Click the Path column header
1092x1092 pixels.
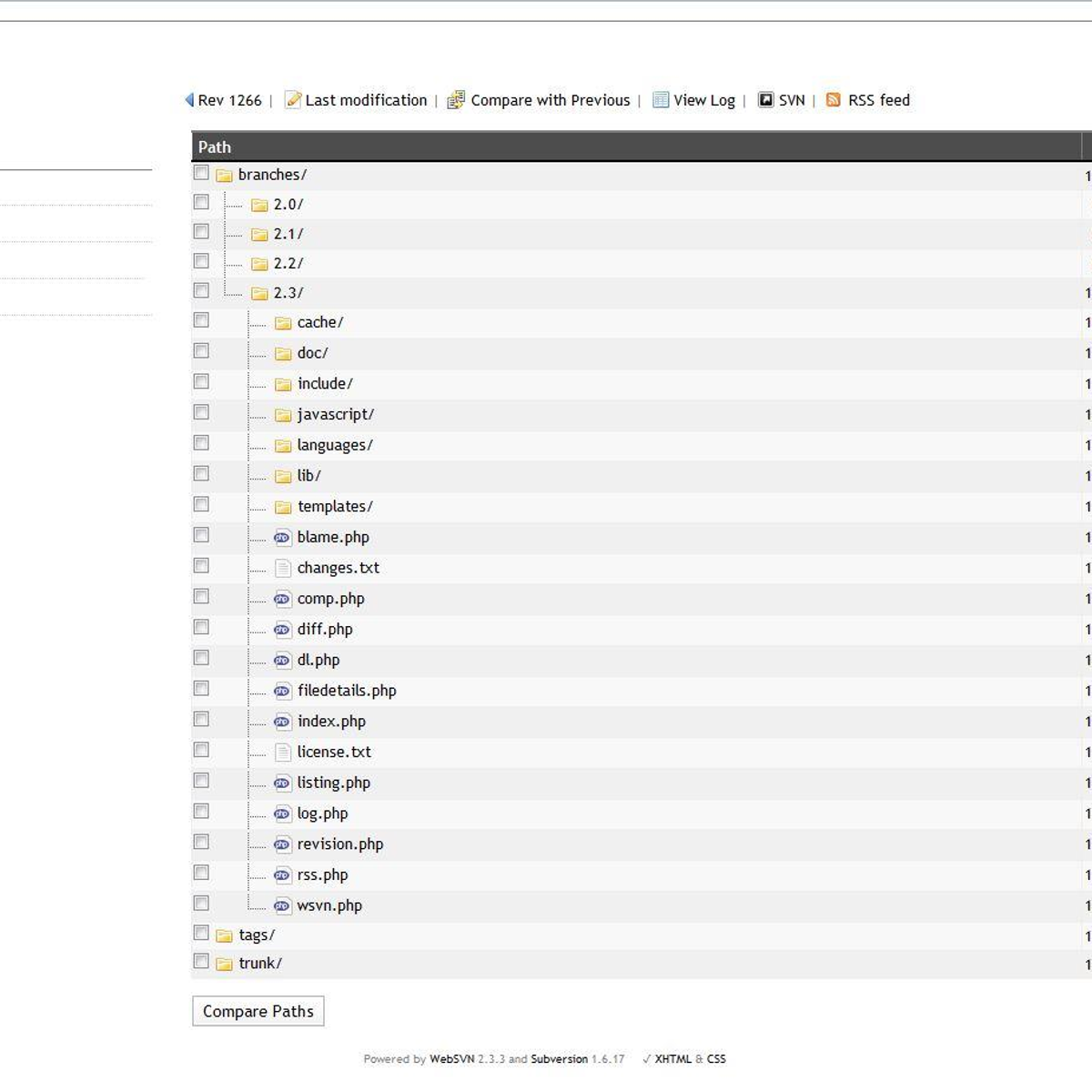[x=216, y=147]
